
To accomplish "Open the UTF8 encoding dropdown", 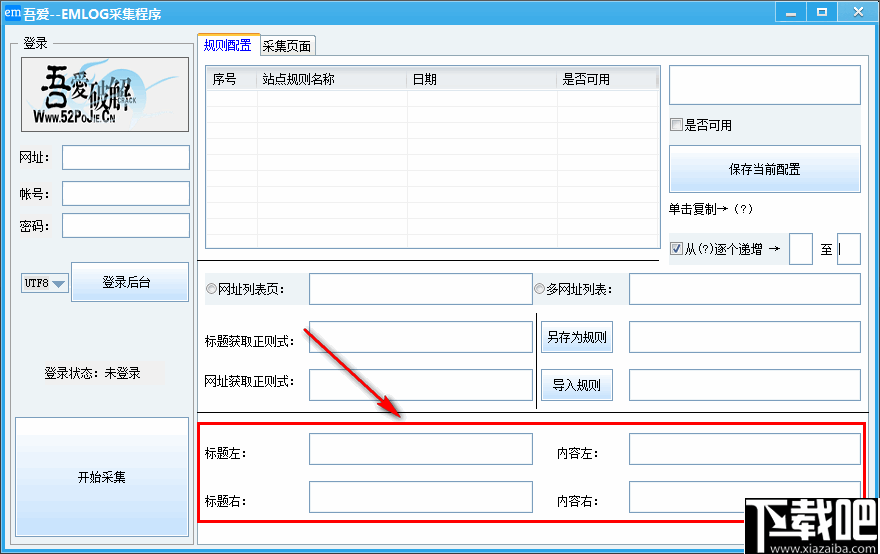I will pos(44,283).
